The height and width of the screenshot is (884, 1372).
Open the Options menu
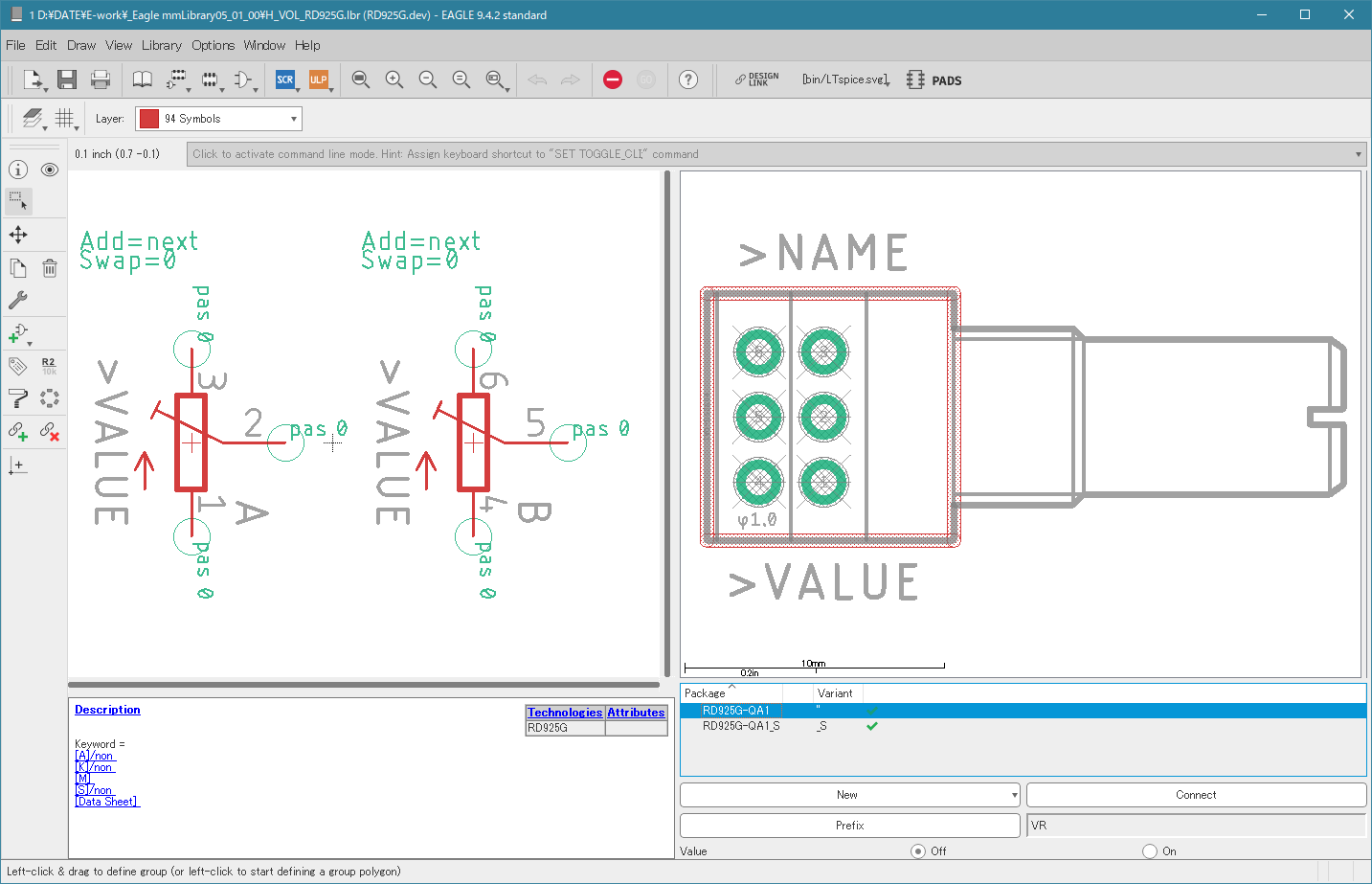(x=213, y=45)
